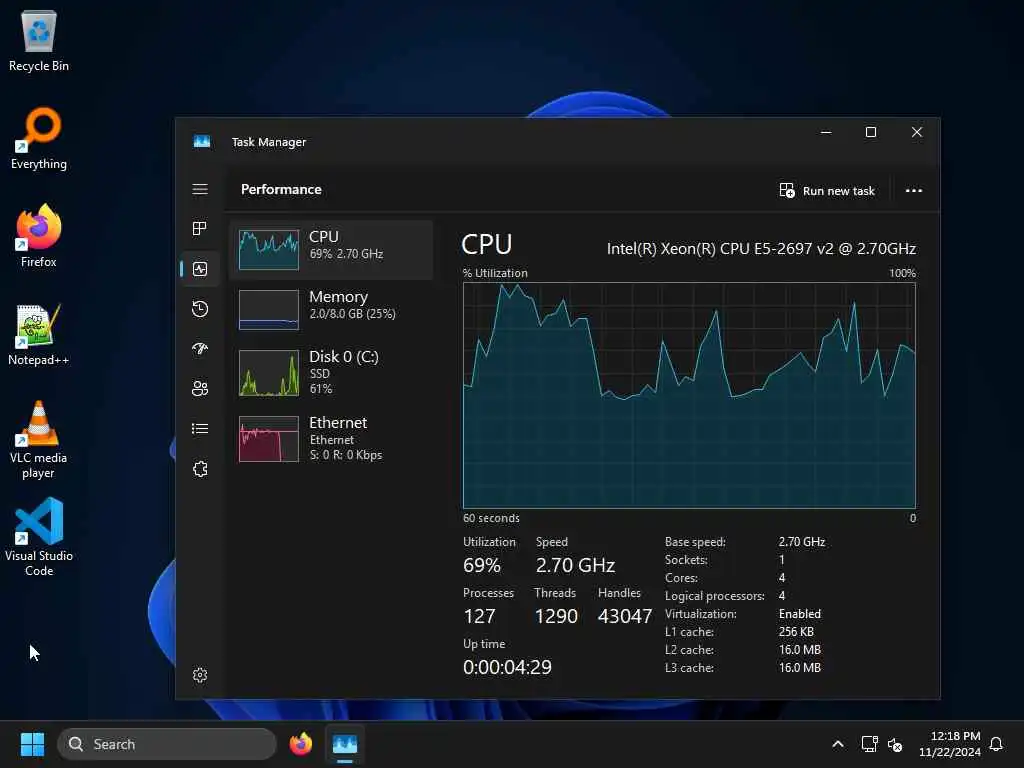Click the Task Manager title bar icon
Viewport: 1024px width, 768px height.
tap(202, 142)
